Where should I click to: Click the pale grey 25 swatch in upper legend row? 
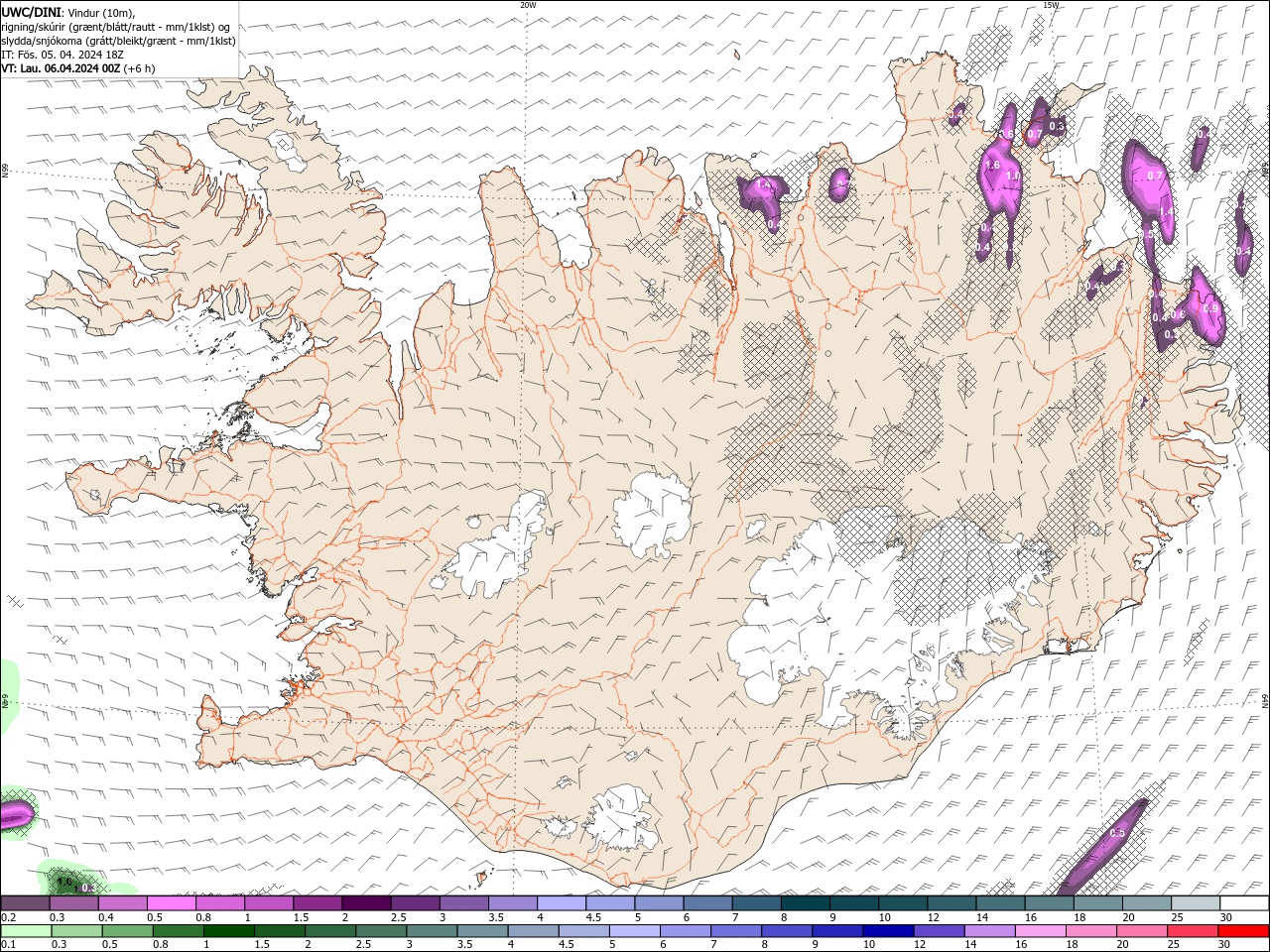1196,902
